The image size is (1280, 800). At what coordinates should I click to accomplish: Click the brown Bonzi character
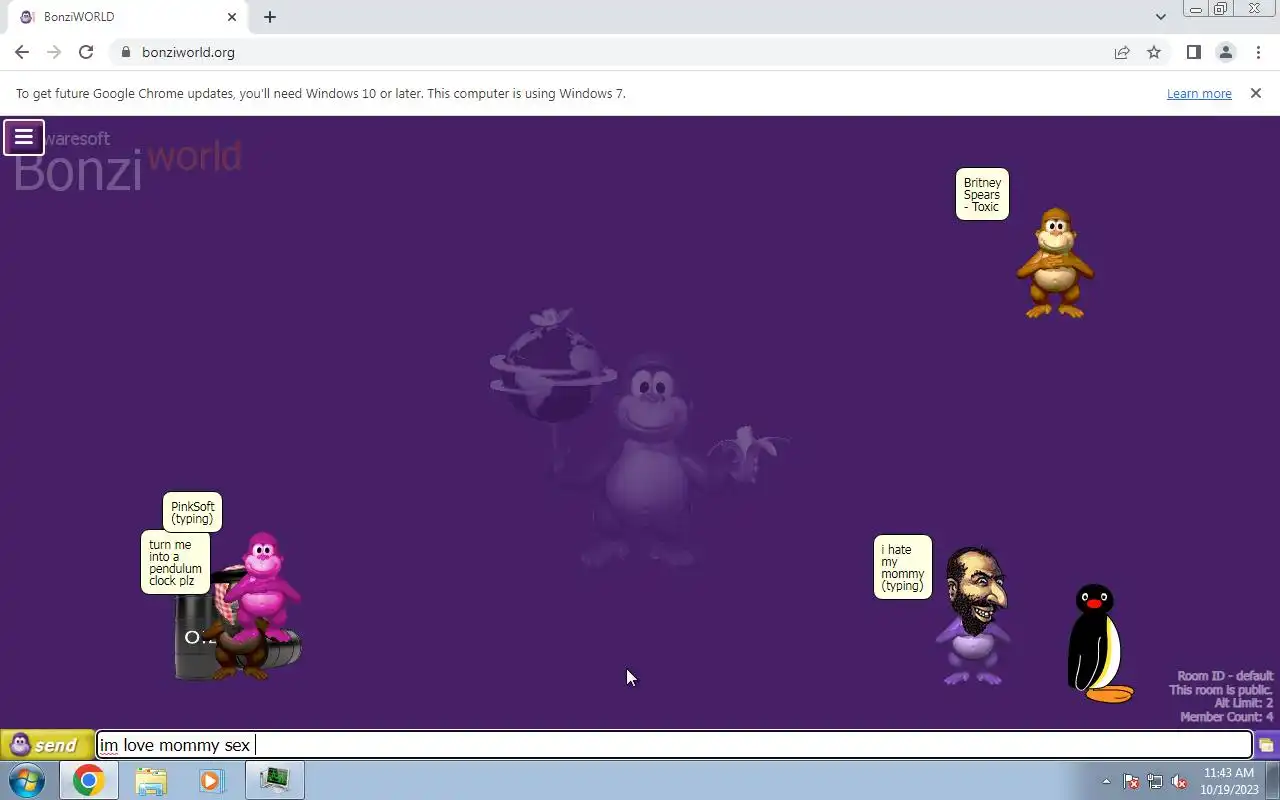coord(1055,263)
